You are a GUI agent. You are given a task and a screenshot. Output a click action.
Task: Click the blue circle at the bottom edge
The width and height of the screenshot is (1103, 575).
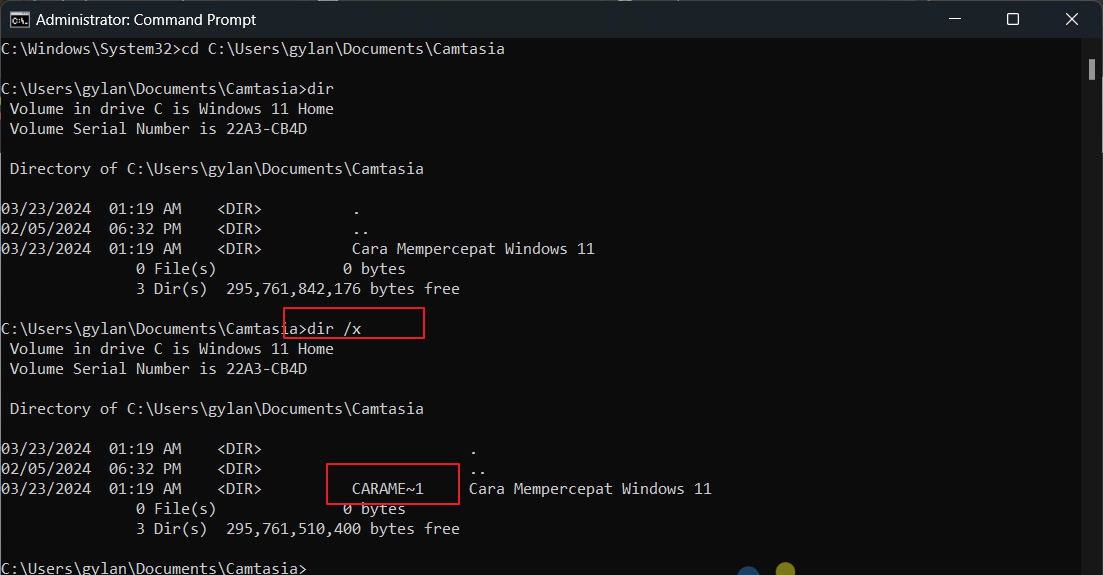[748, 571]
